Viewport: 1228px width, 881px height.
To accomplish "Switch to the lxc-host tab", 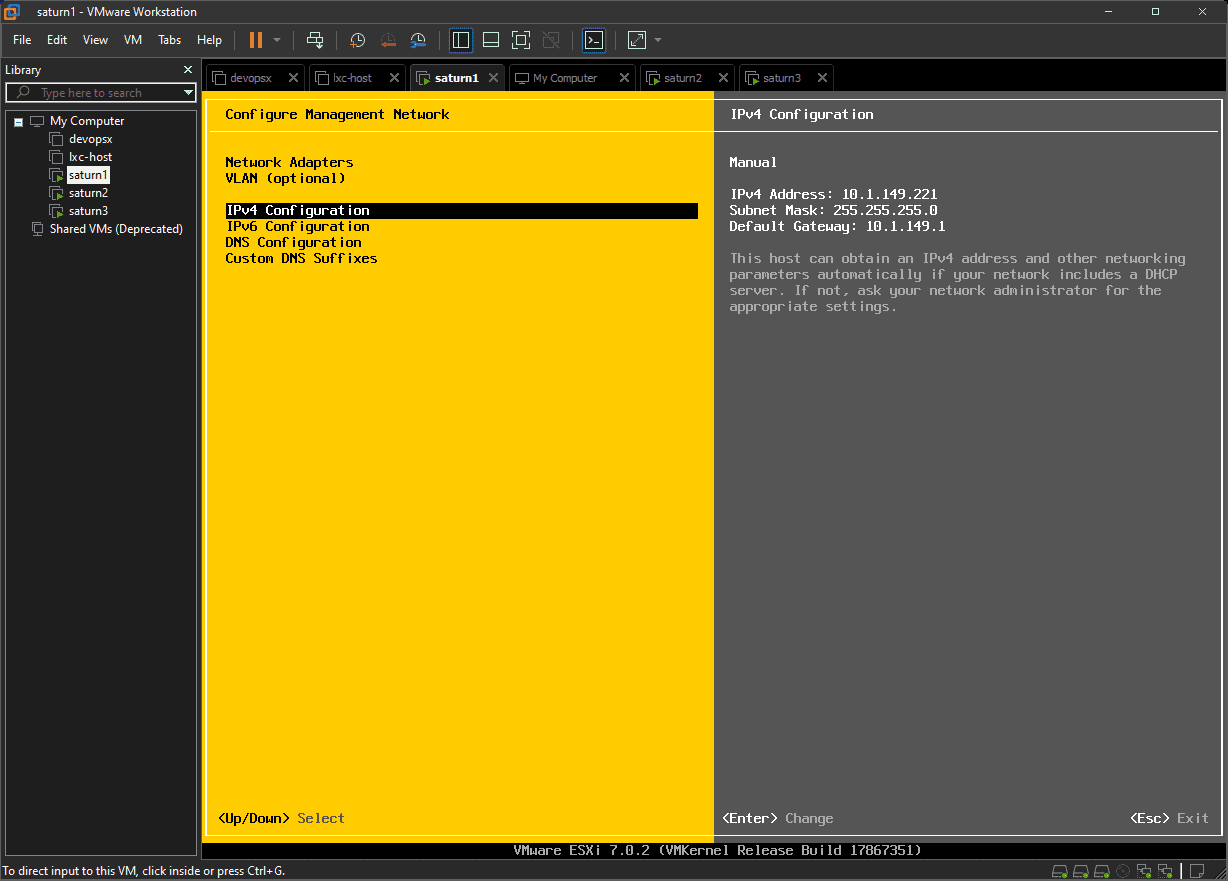I will (x=351, y=78).
